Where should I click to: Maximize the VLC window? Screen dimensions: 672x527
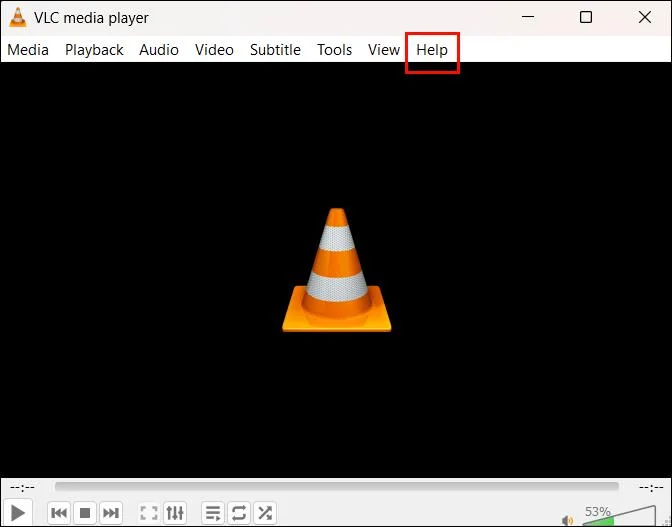point(586,17)
